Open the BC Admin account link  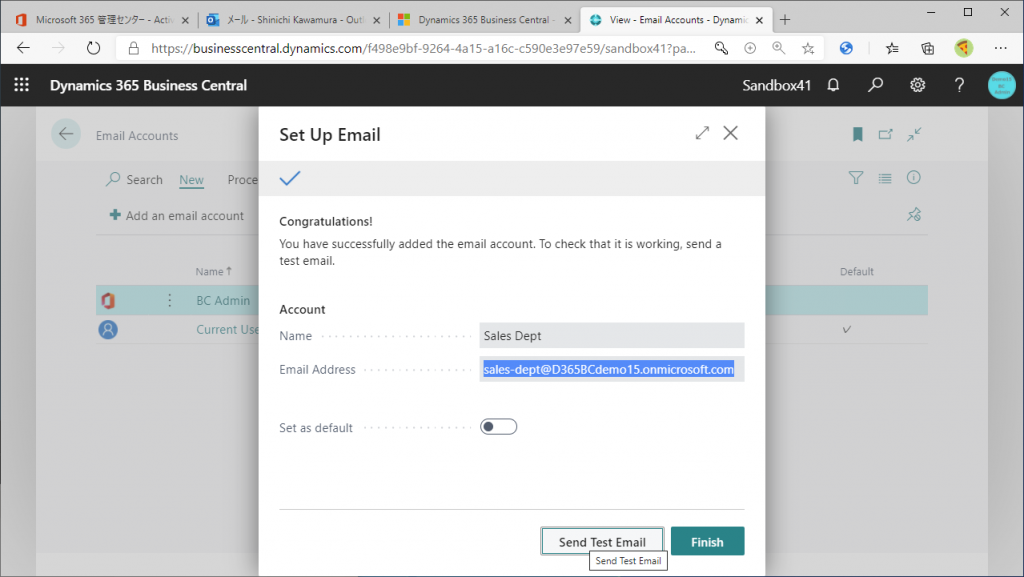[223, 300]
